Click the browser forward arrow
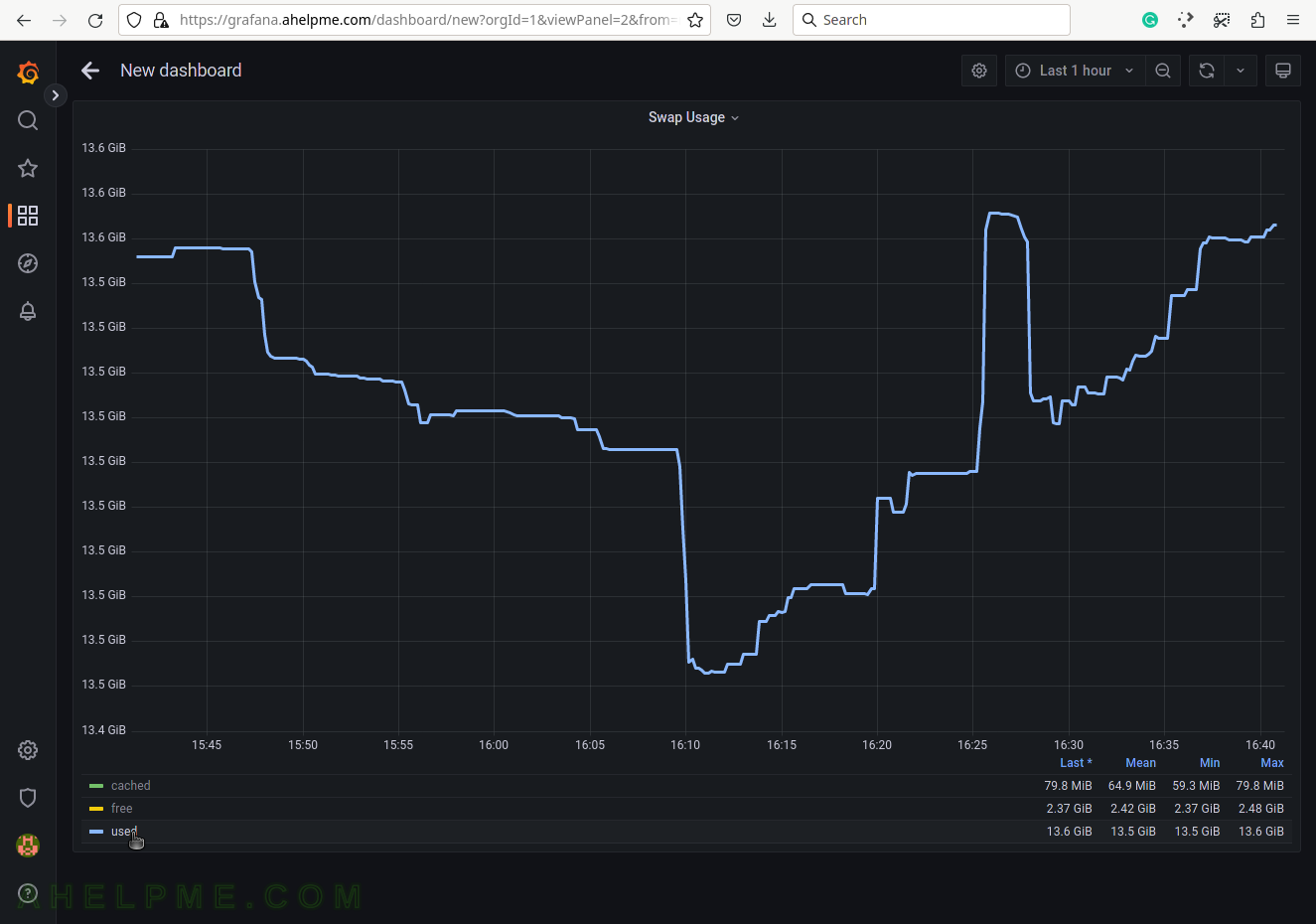This screenshot has width=1316, height=924. click(x=60, y=20)
